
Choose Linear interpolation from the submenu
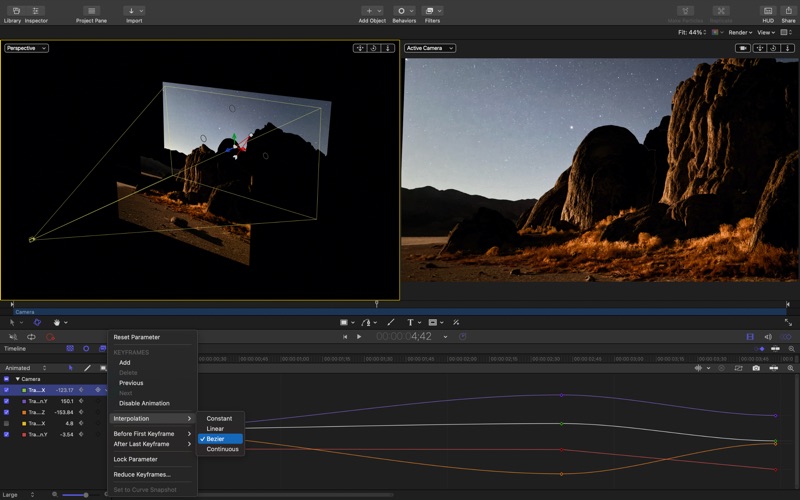click(x=215, y=429)
